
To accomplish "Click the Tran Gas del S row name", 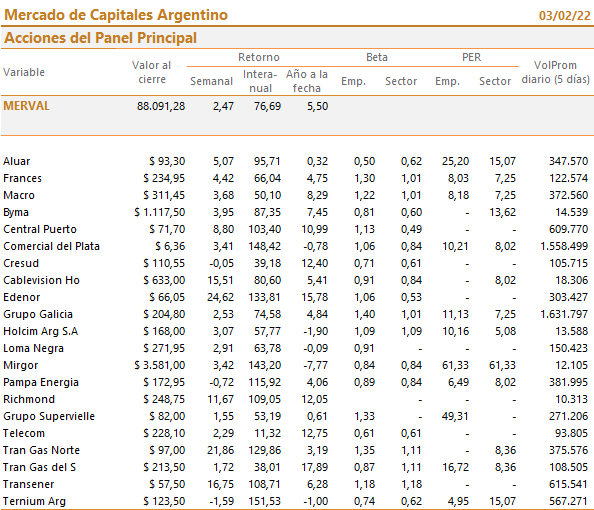I will point(39,467).
